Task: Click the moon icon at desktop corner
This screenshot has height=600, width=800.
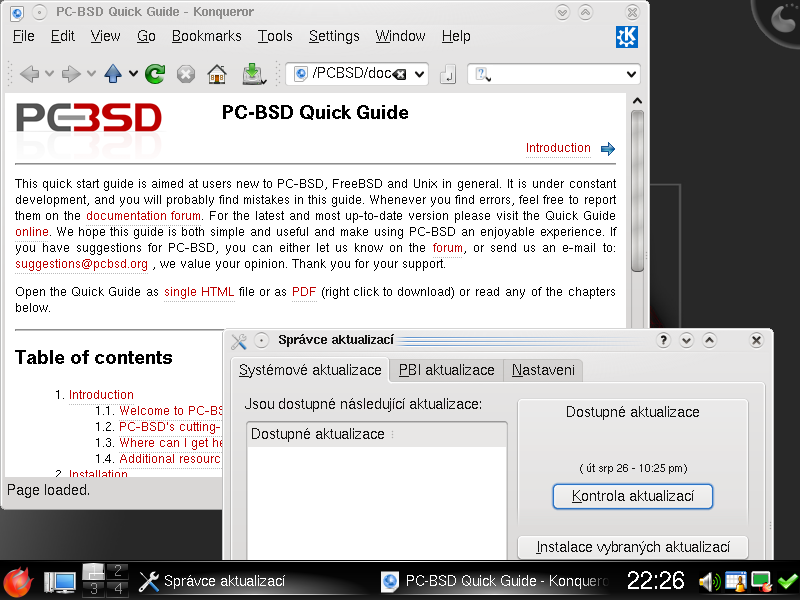Action: point(783,17)
